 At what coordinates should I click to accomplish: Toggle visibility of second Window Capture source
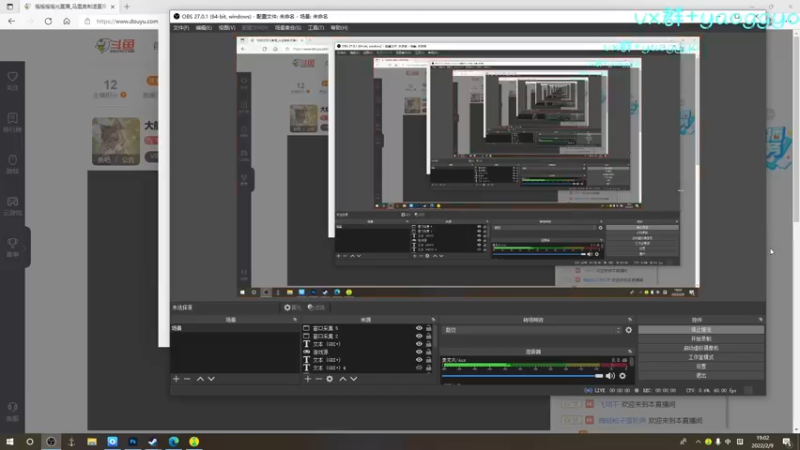tap(419, 336)
